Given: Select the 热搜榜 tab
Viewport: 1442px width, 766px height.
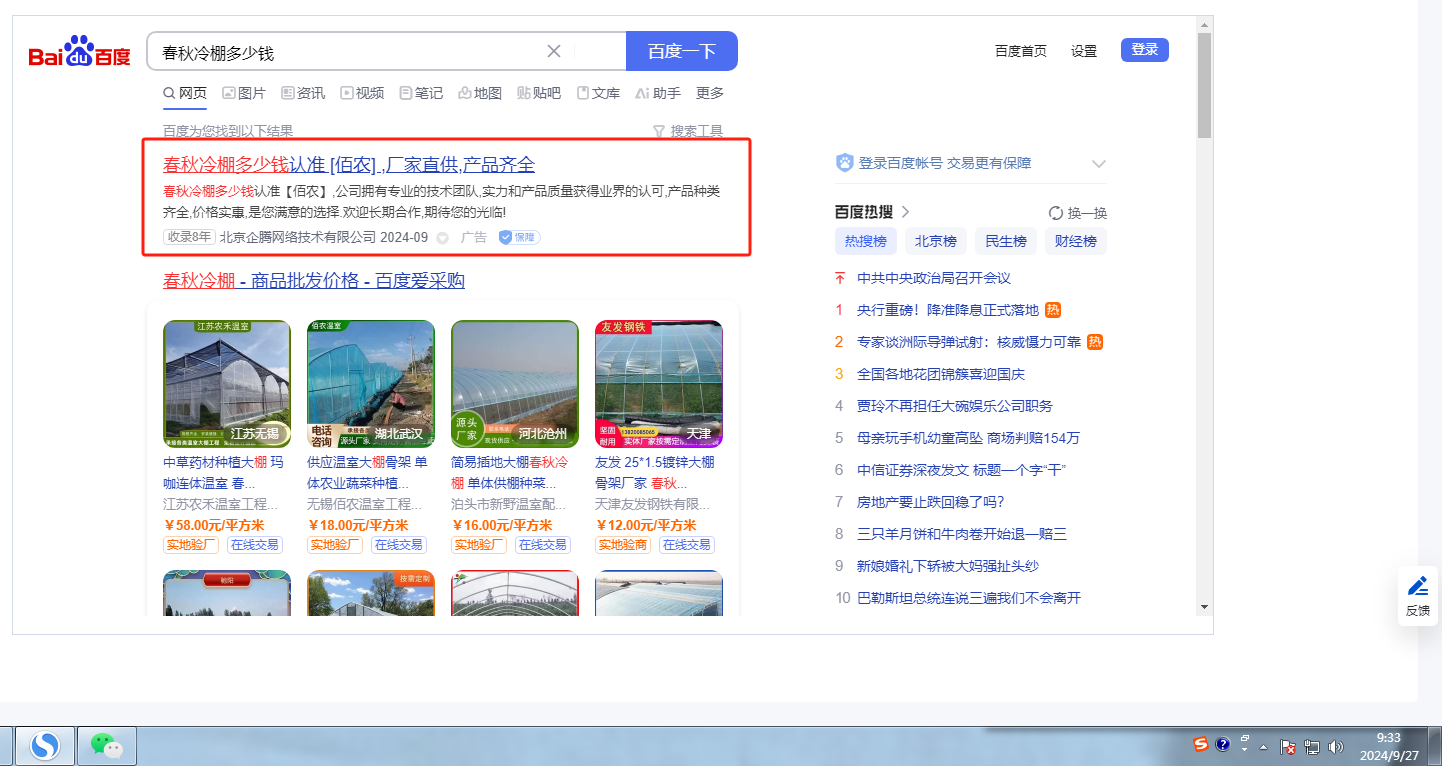Looking at the screenshot, I should [866, 241].
